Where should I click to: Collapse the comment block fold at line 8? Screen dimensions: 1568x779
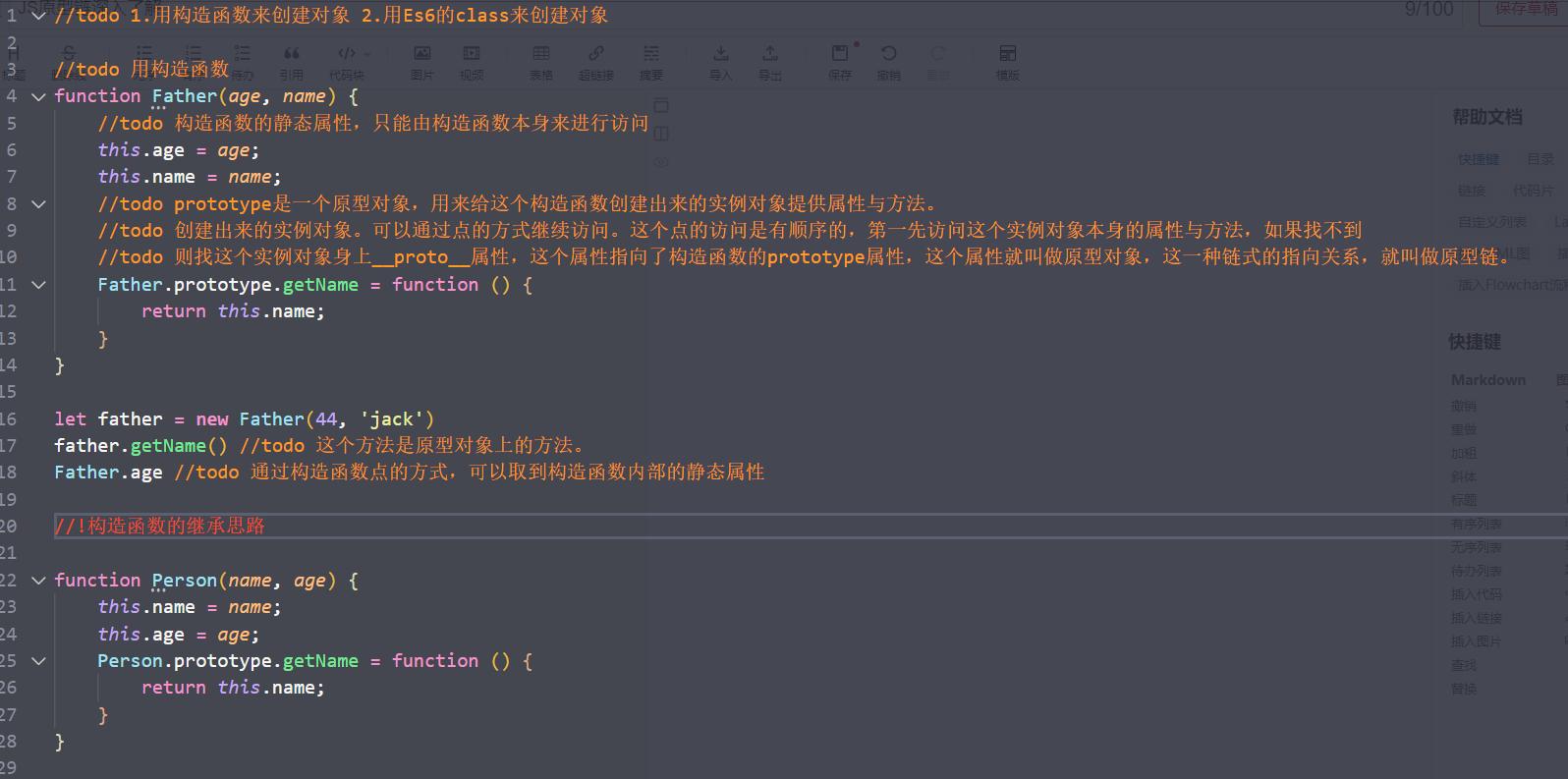[x=38, y=204]
